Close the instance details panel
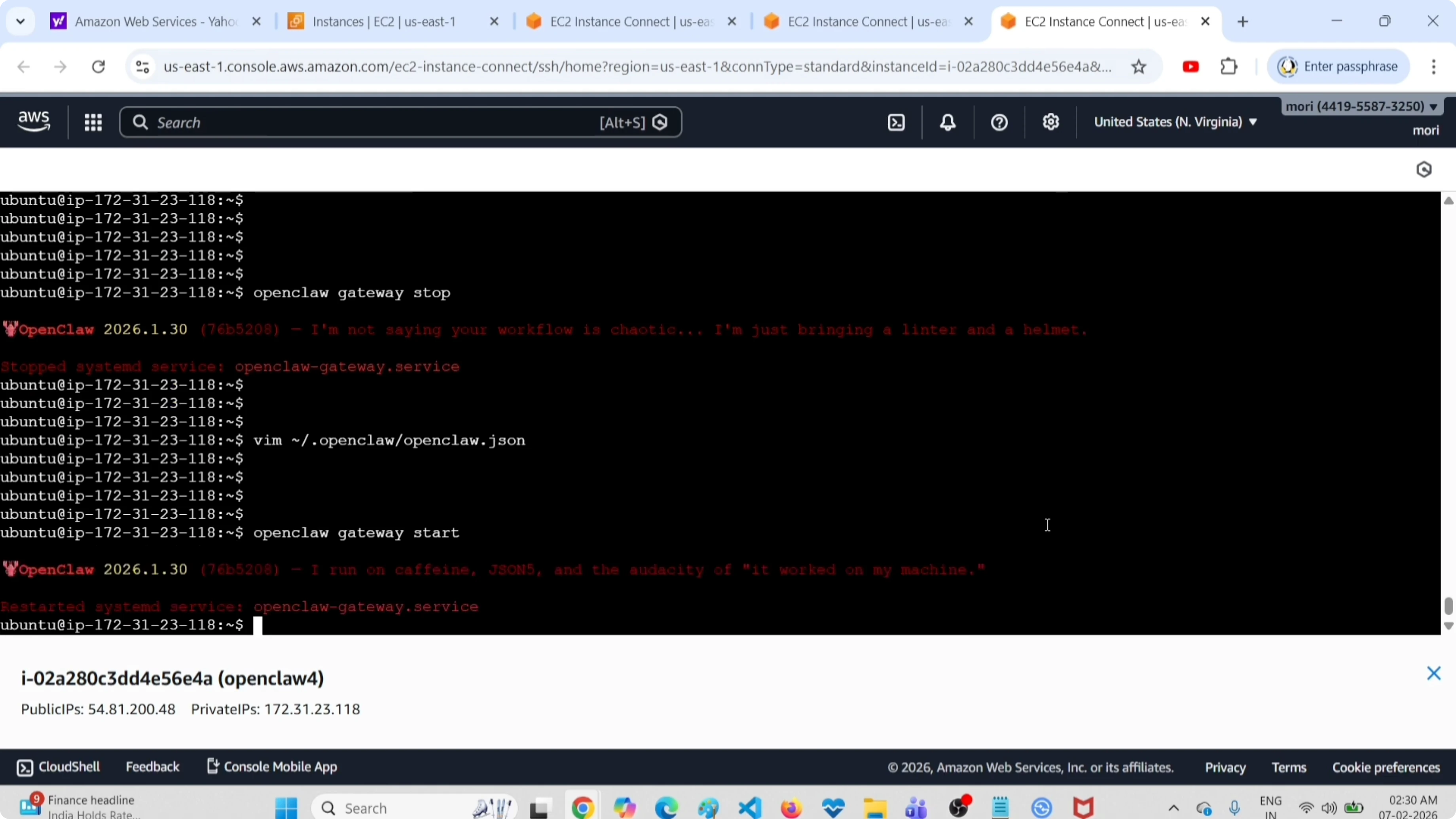Viewport: 1456px width, 819px height. point(1433,673)
